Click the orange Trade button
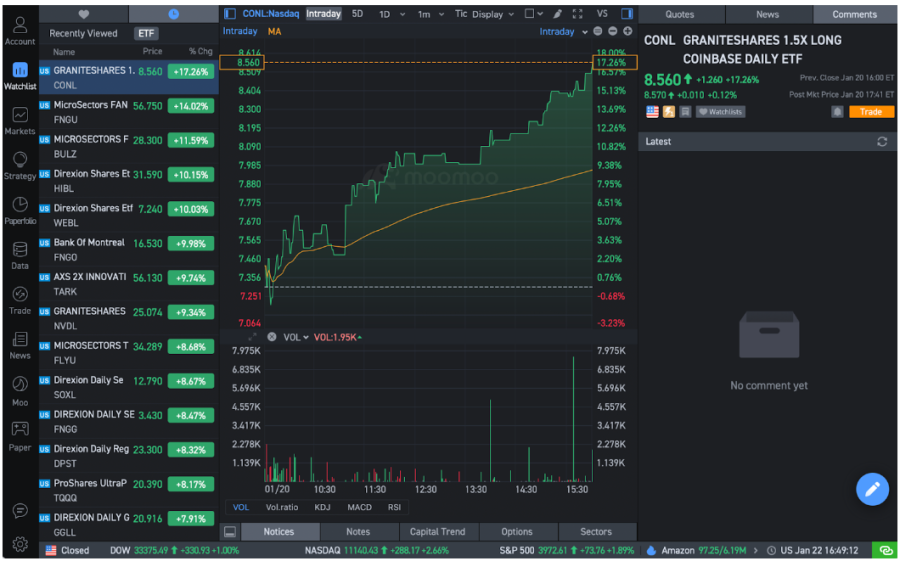This screenshot has height=561, width=900. click(x=871, y=112)
